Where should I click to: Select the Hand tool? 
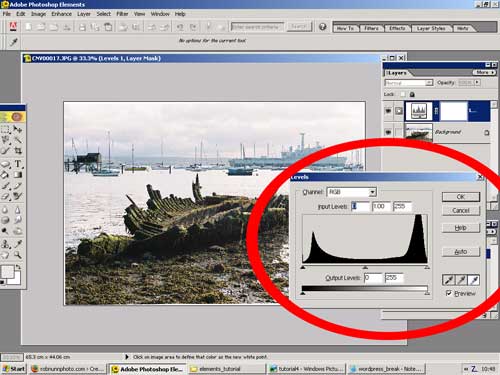(5, 255)
